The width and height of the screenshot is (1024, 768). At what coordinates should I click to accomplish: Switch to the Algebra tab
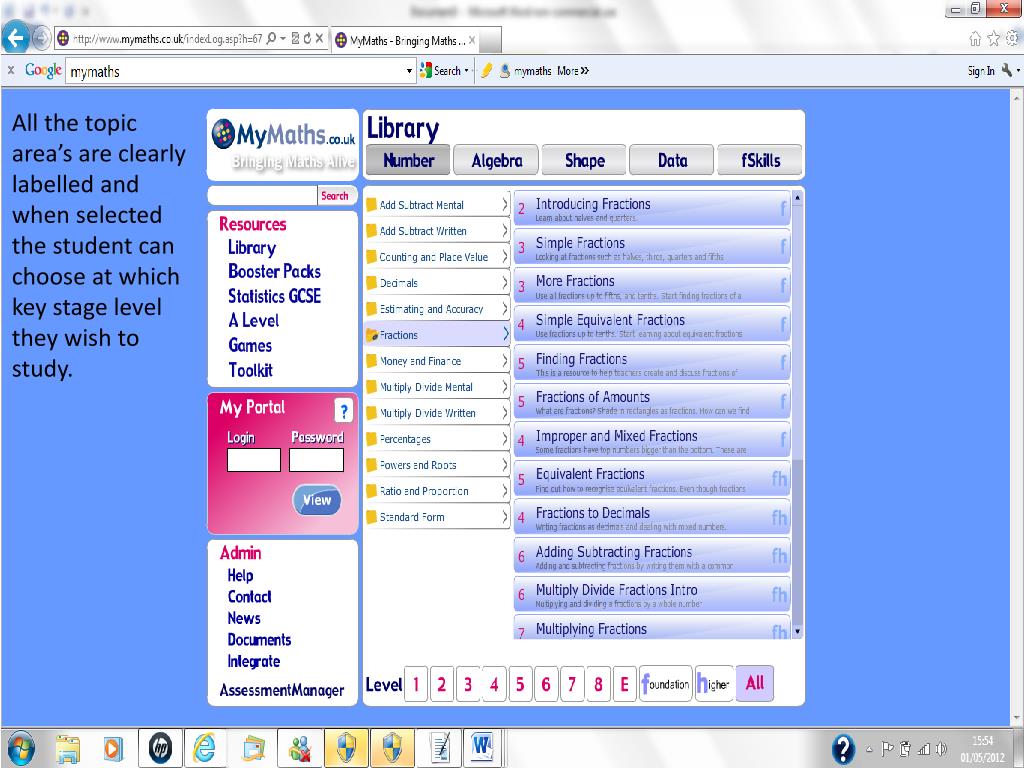click(496, 161)
